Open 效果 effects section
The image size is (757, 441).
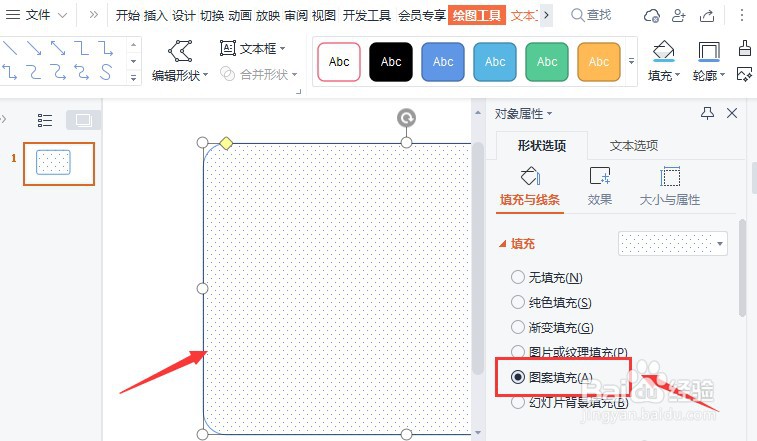(x=600, y=186)
